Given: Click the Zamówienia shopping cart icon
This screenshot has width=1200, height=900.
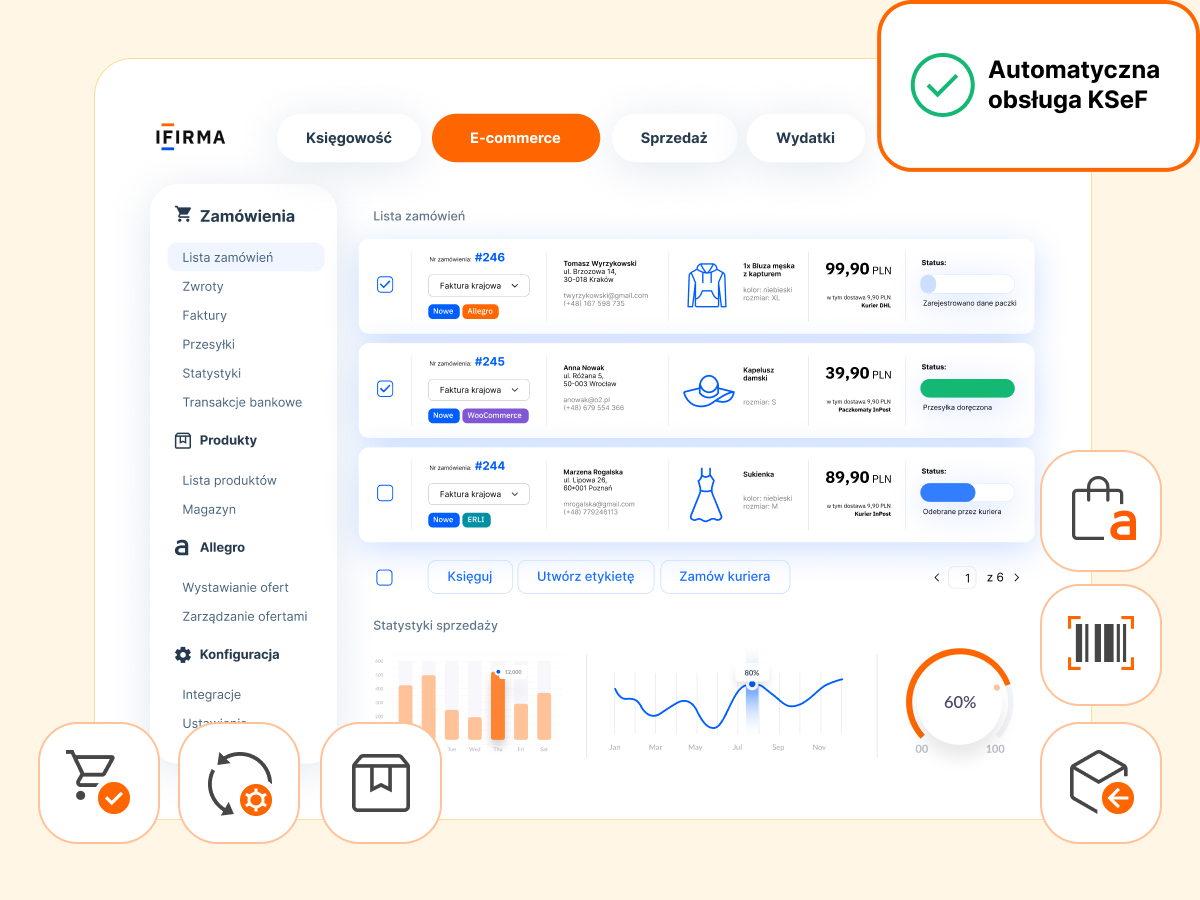Looking at the screenshot, I should coord(183,214).
